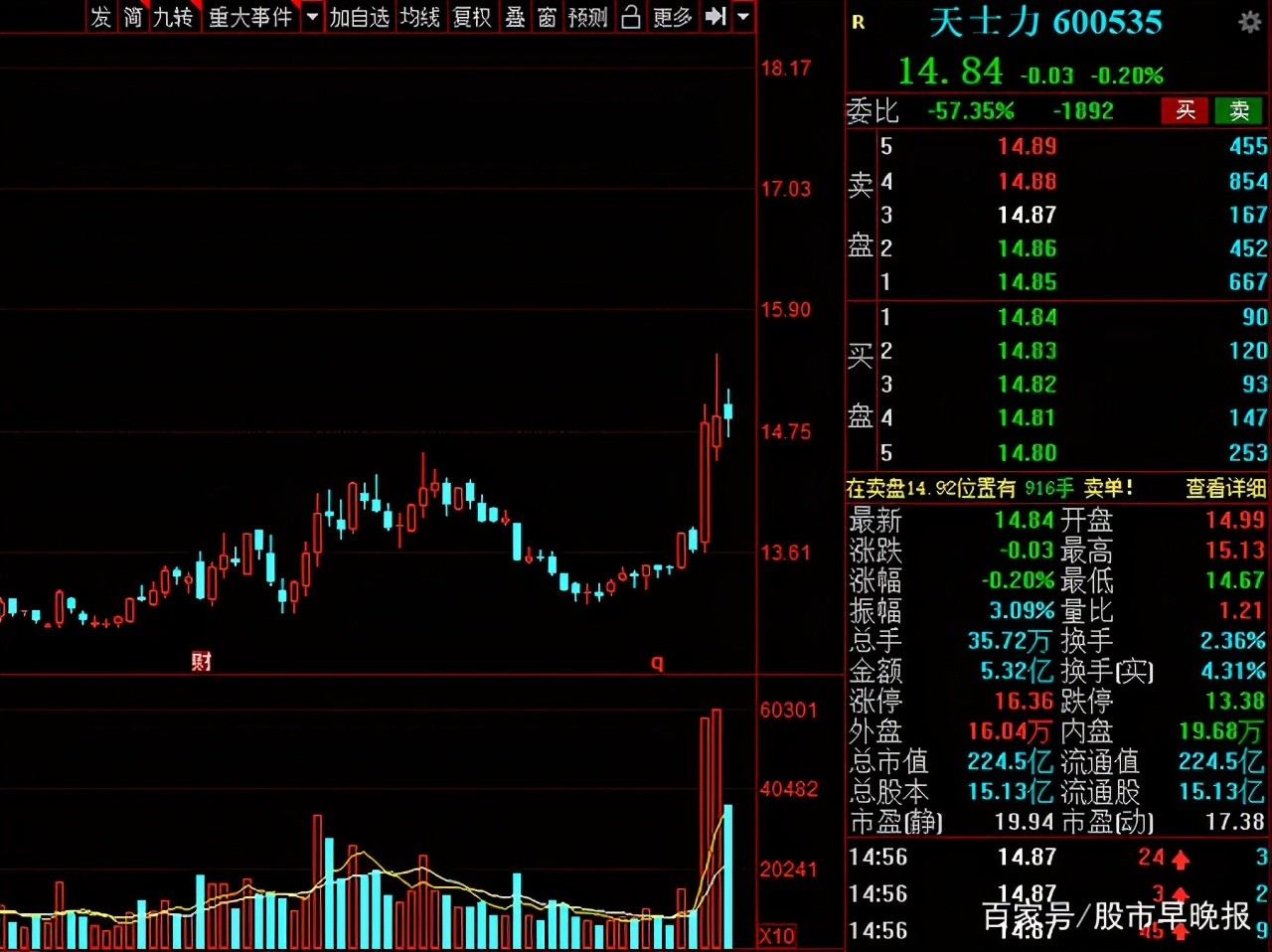Select the 买 (buy) order tab
Image resolution: width=1272 pixels, height=952 pixels.
point(1185,111)
